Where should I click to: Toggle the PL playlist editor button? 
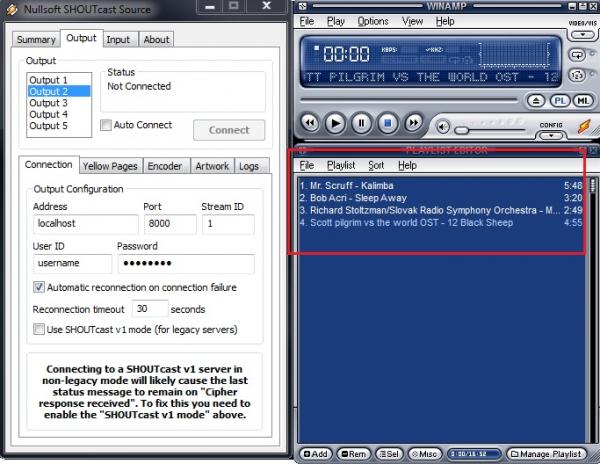pos(560,101)
